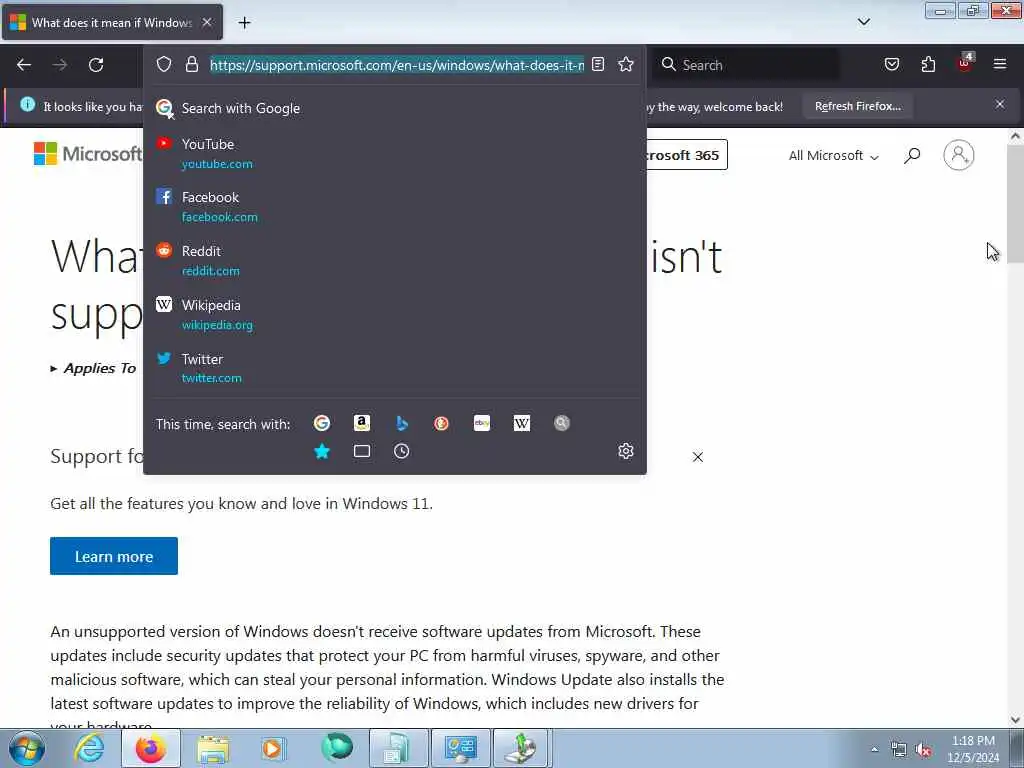Image resolution: width=1024 pixels, height=768 pixels.
Task: Bookmark this page with the star
Action: [x=626, y=64]
